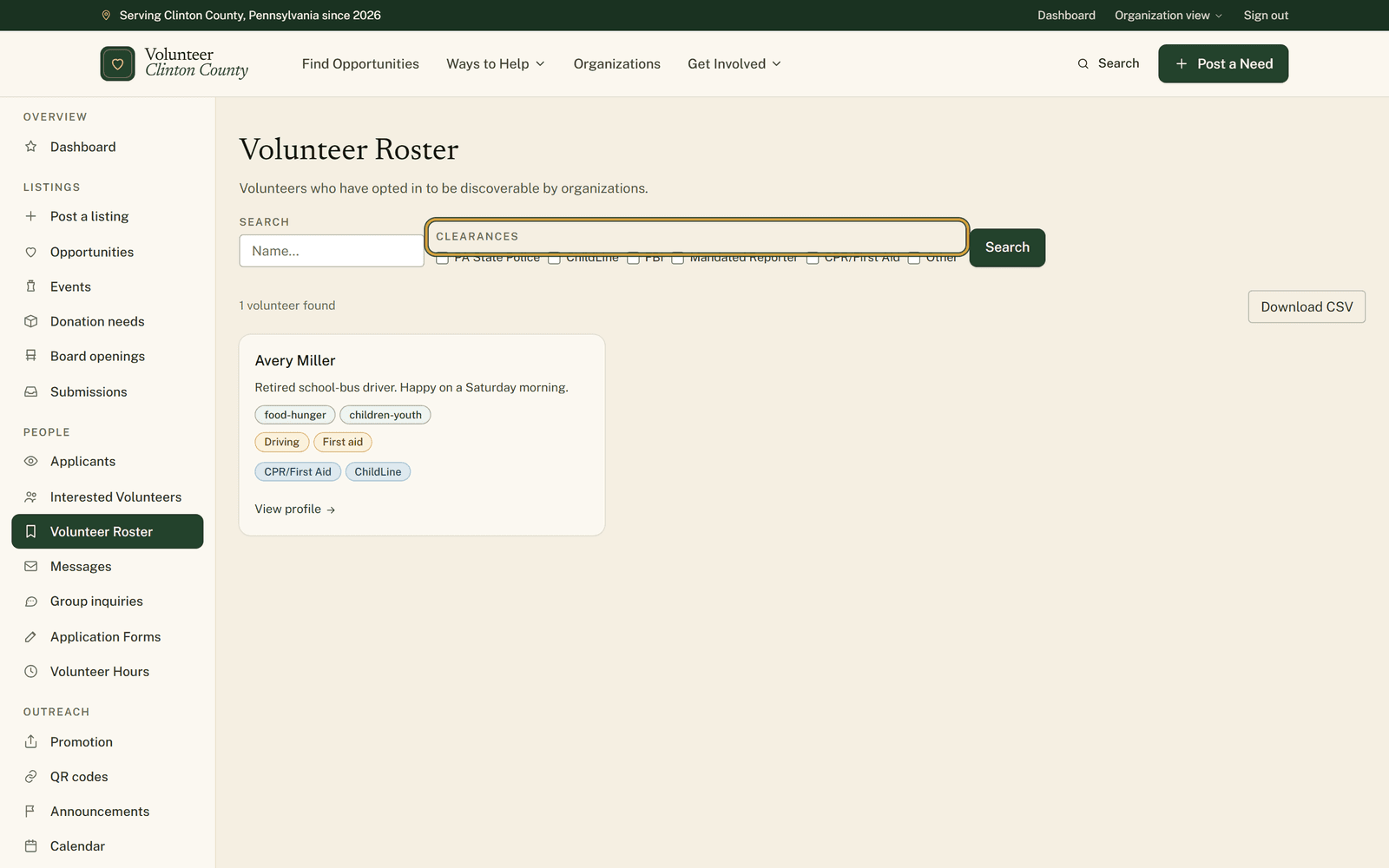Click the ChildLine badge on Avery's card

378,471
